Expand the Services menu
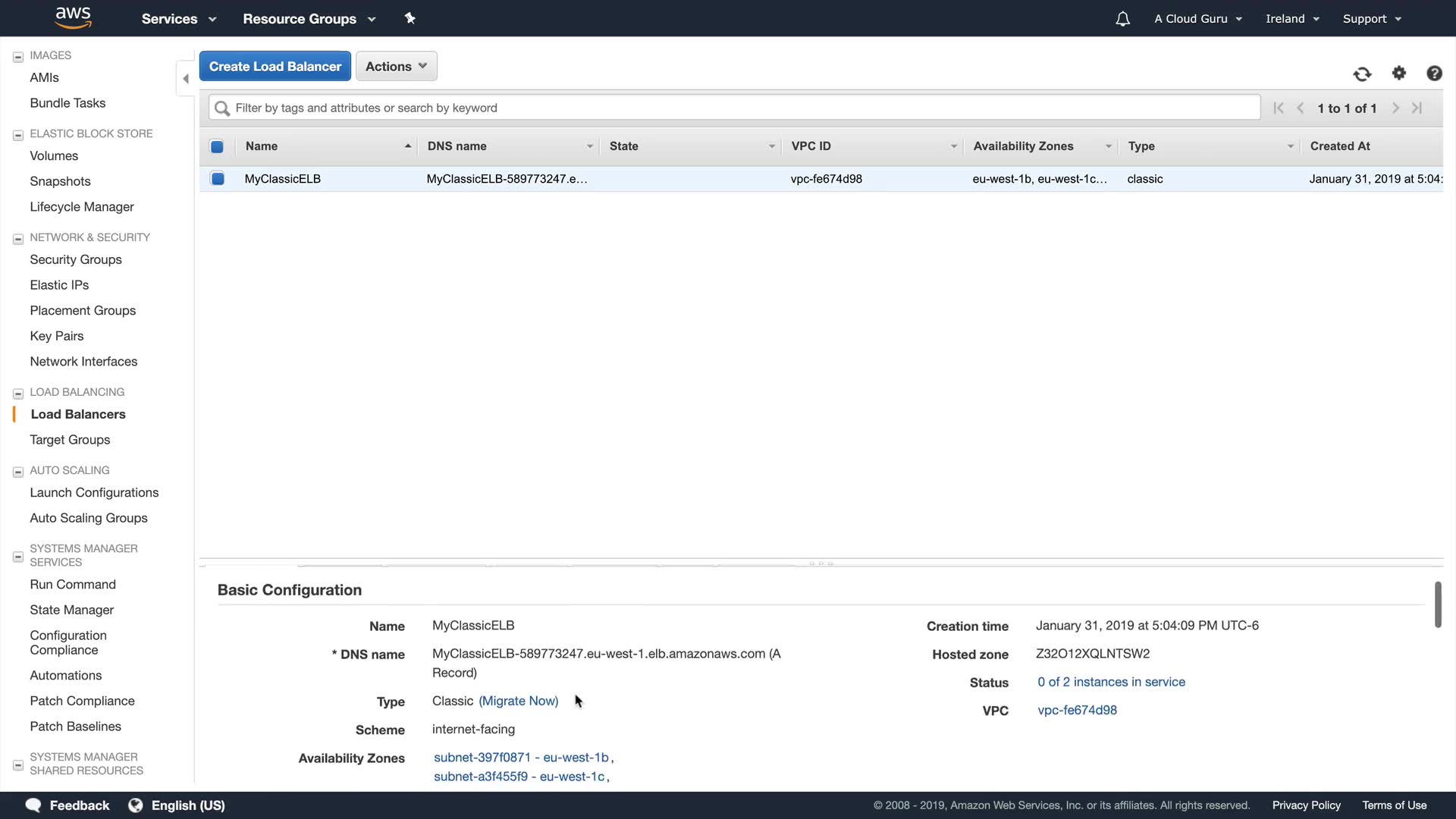The image size is (1456, 819). point(179,19)
